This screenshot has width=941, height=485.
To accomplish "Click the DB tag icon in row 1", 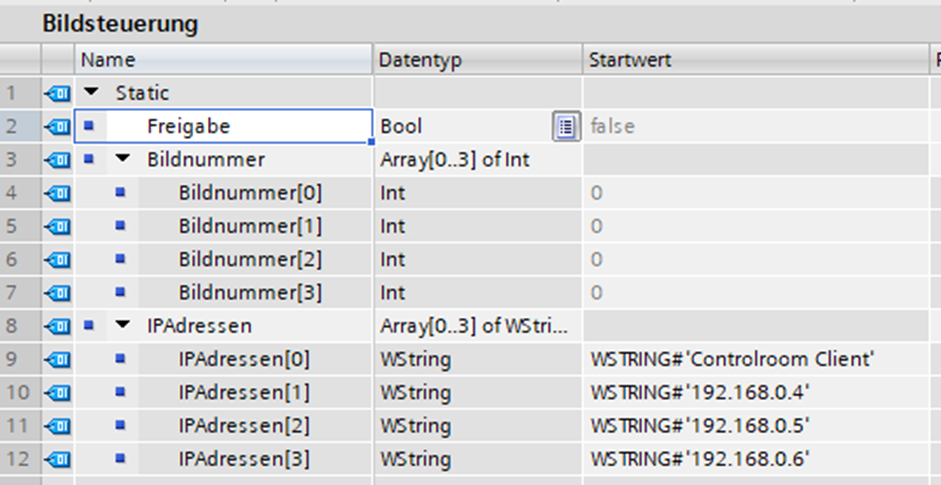I will 58,93.
